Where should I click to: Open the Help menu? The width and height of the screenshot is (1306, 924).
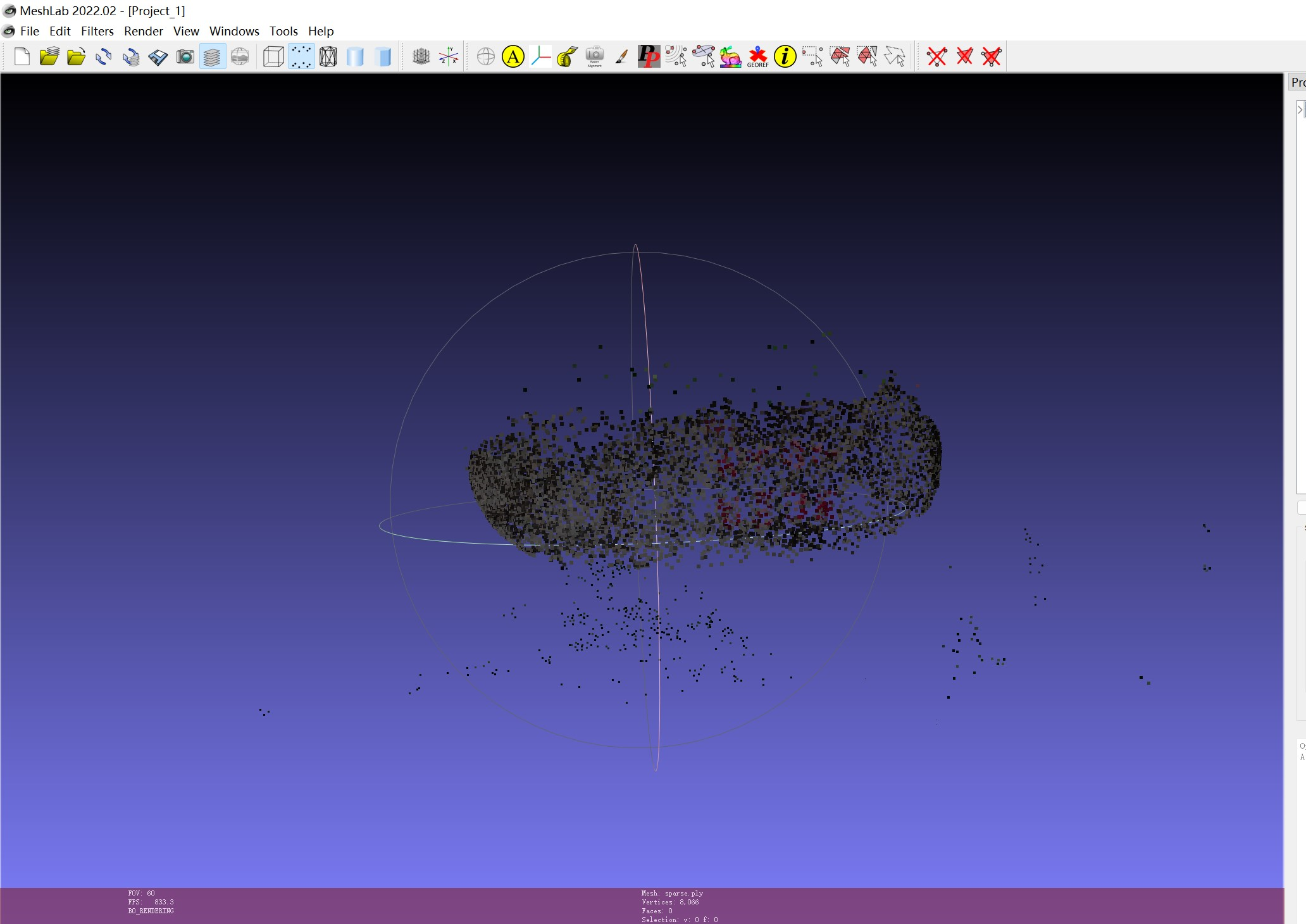(x=321, y=31)
